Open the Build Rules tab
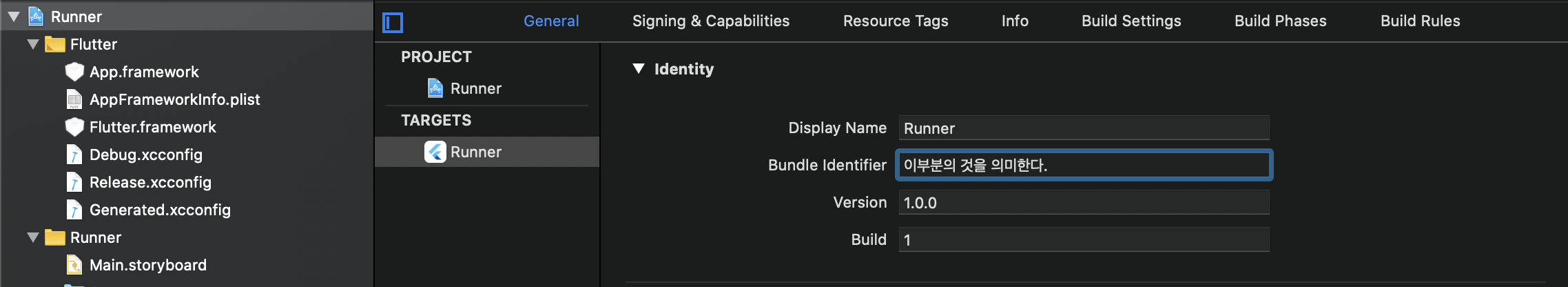Viewport: 1568px width, 287px height. pyautogui.click(x=1421, y=21)
